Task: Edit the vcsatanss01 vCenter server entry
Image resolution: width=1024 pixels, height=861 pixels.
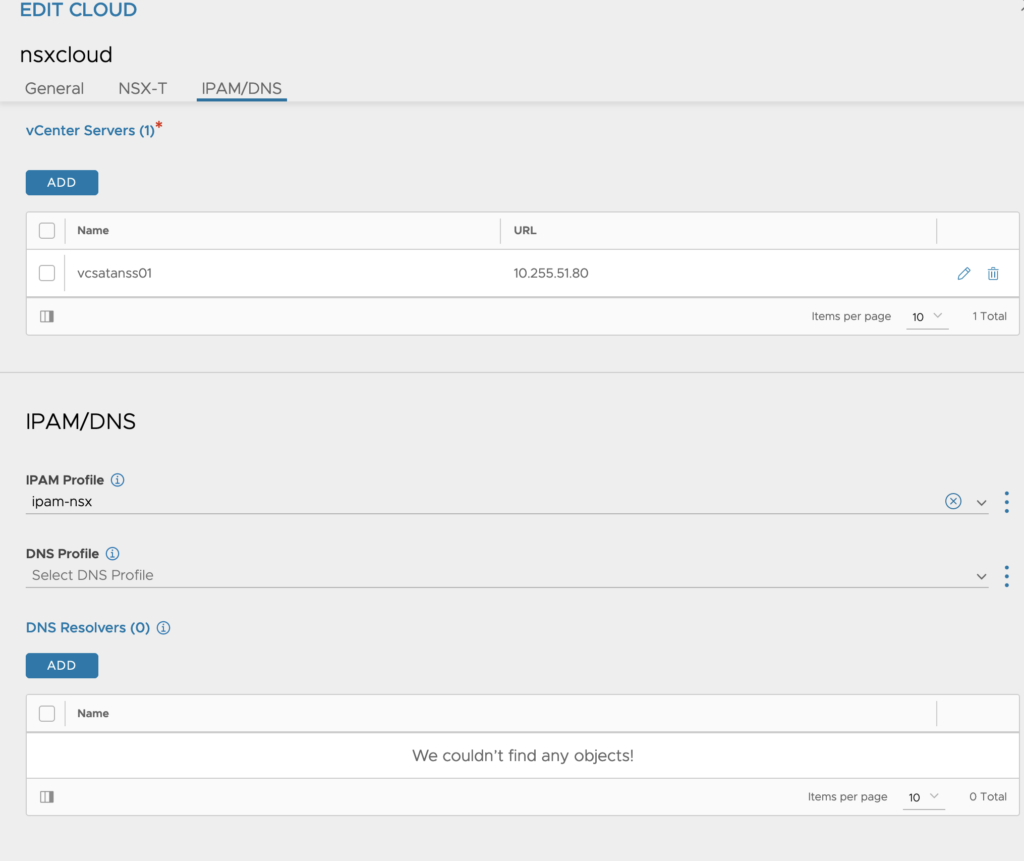Action: tap(963, 273)
